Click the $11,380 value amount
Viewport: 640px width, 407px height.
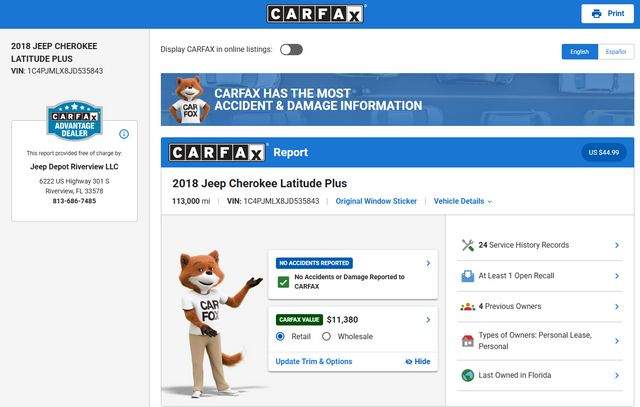[342, 320]
